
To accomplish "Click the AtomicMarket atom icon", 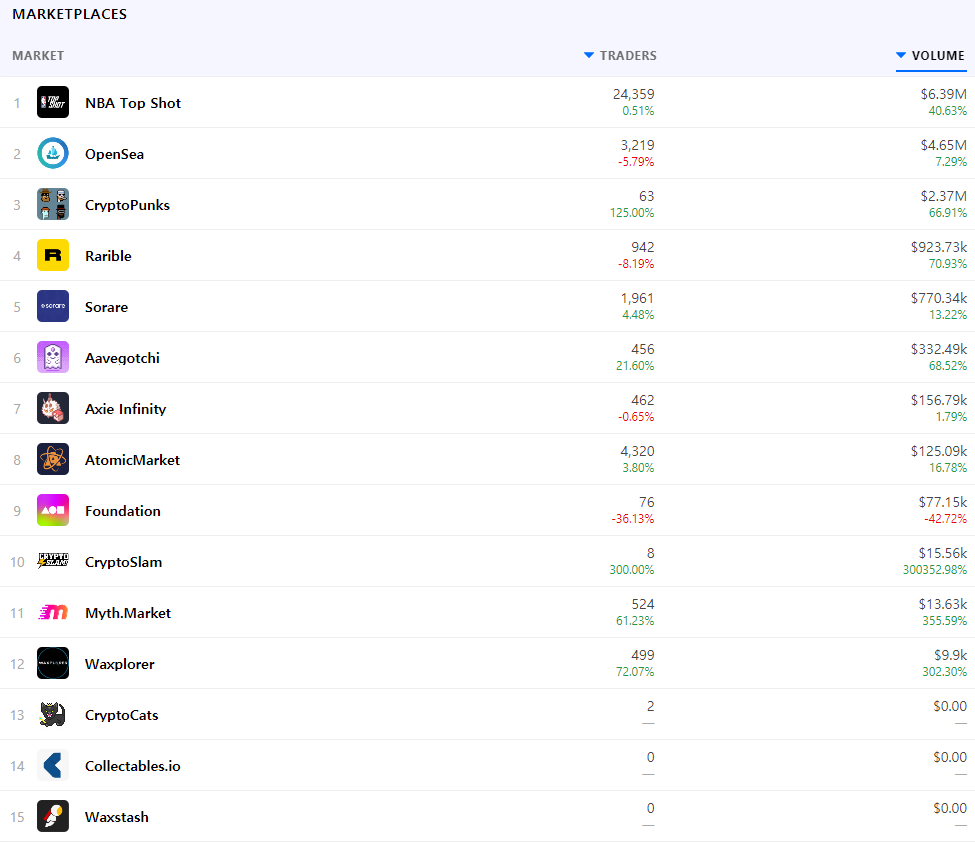I will (53, 459).
